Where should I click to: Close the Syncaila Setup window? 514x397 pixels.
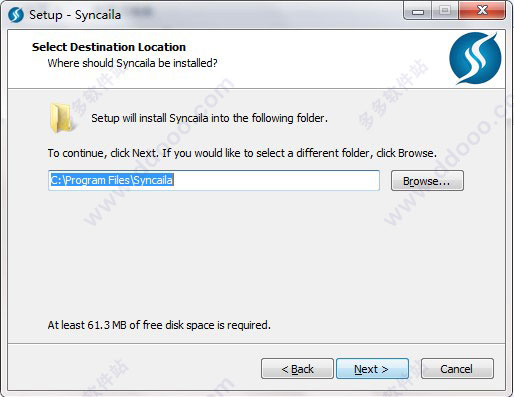(x=482, y=11)
